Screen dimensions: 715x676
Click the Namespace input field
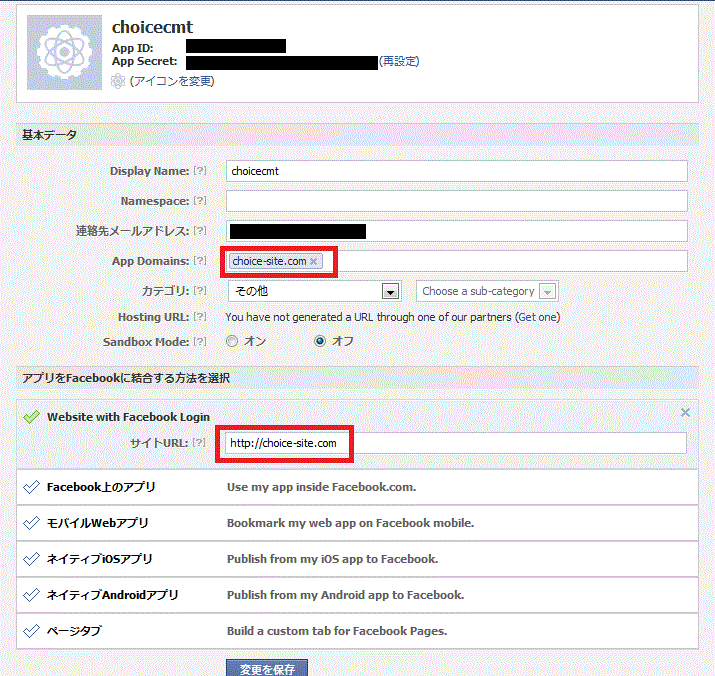coord(456,201)
